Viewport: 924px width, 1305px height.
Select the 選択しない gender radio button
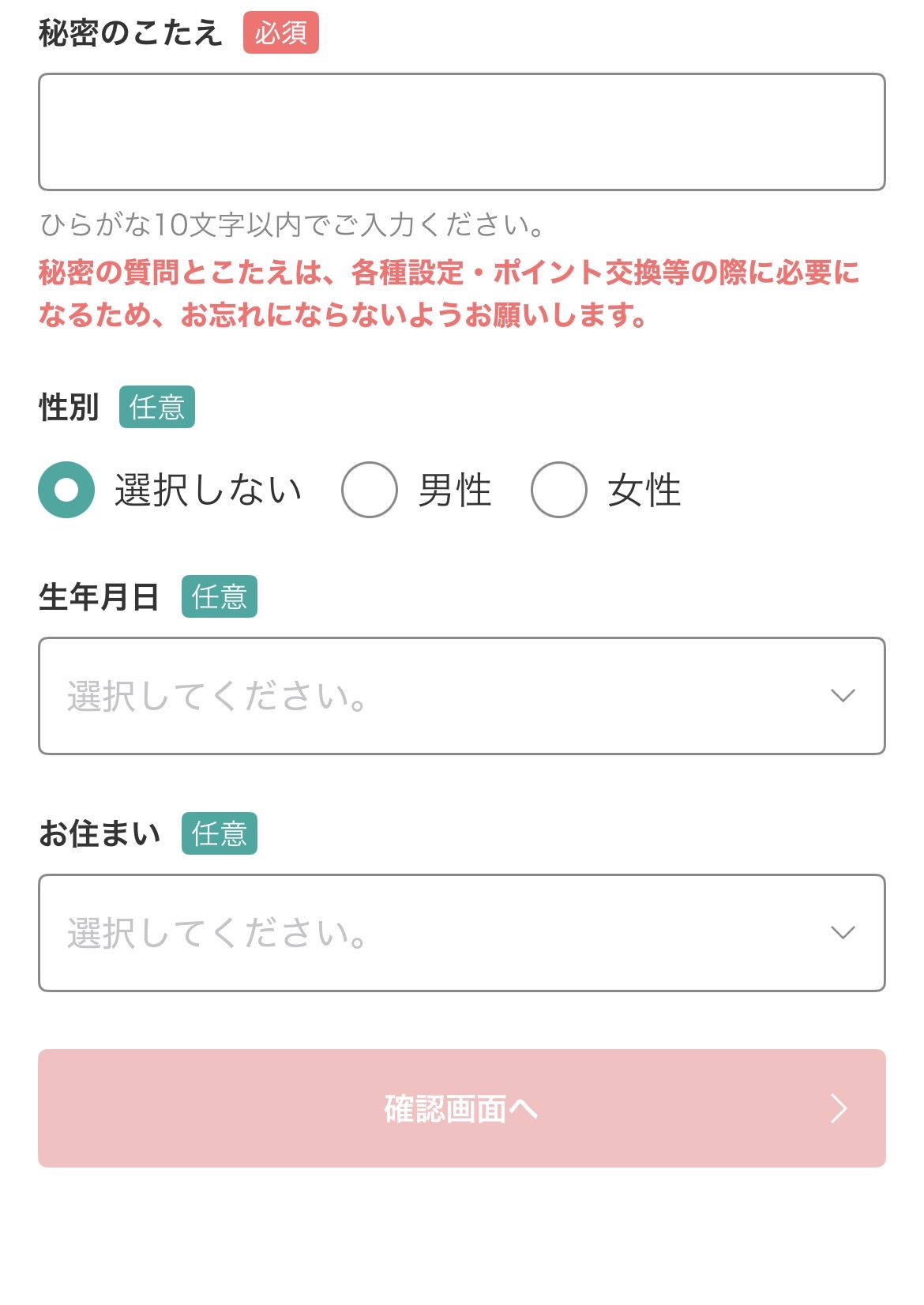point(66,490)
